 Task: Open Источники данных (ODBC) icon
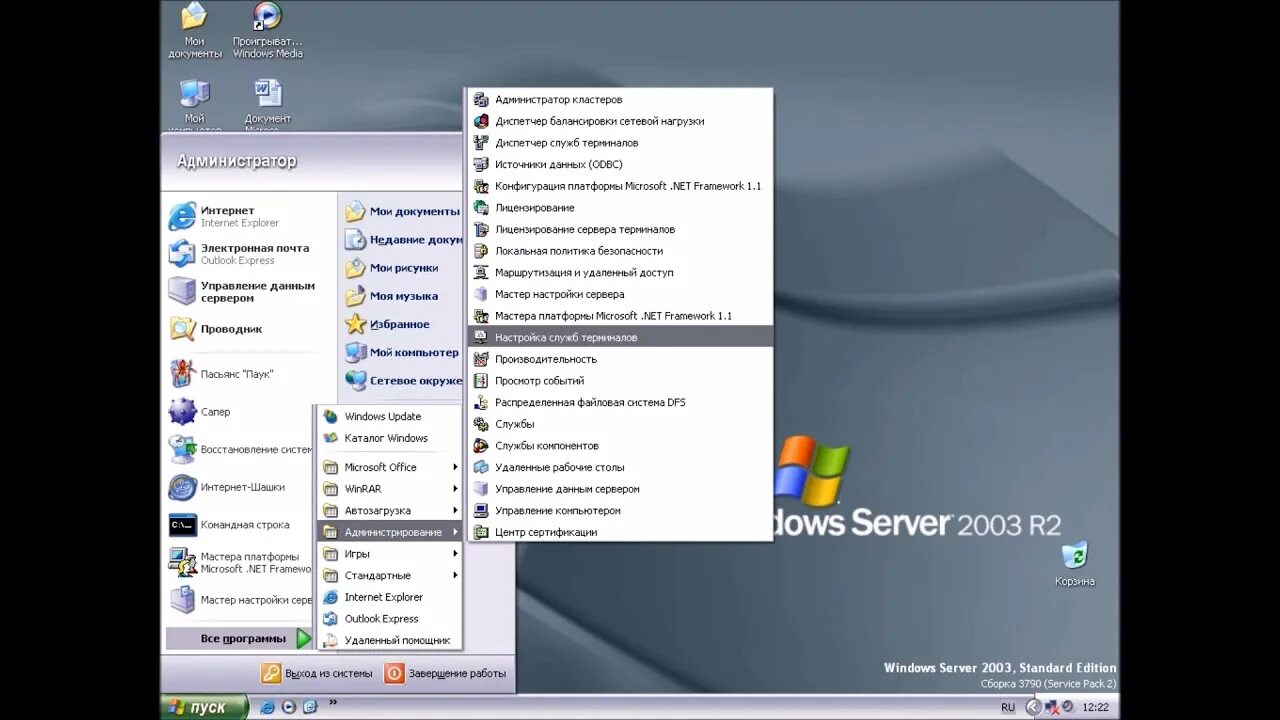tap(480, 164)
